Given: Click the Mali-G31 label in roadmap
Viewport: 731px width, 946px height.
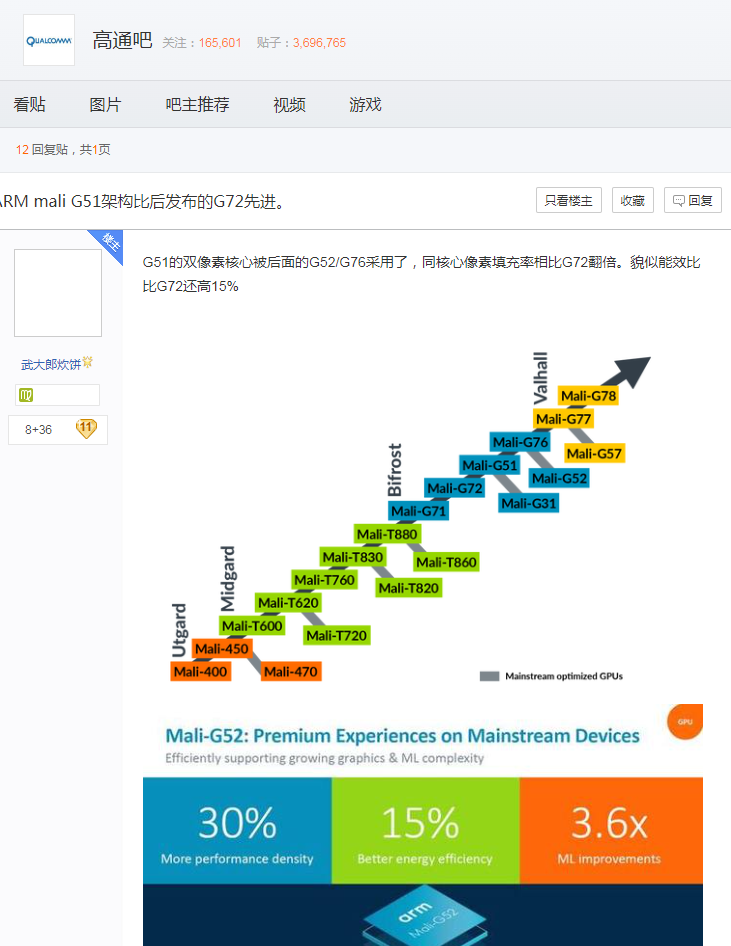Looking at the screenshot, I should 528,503.
